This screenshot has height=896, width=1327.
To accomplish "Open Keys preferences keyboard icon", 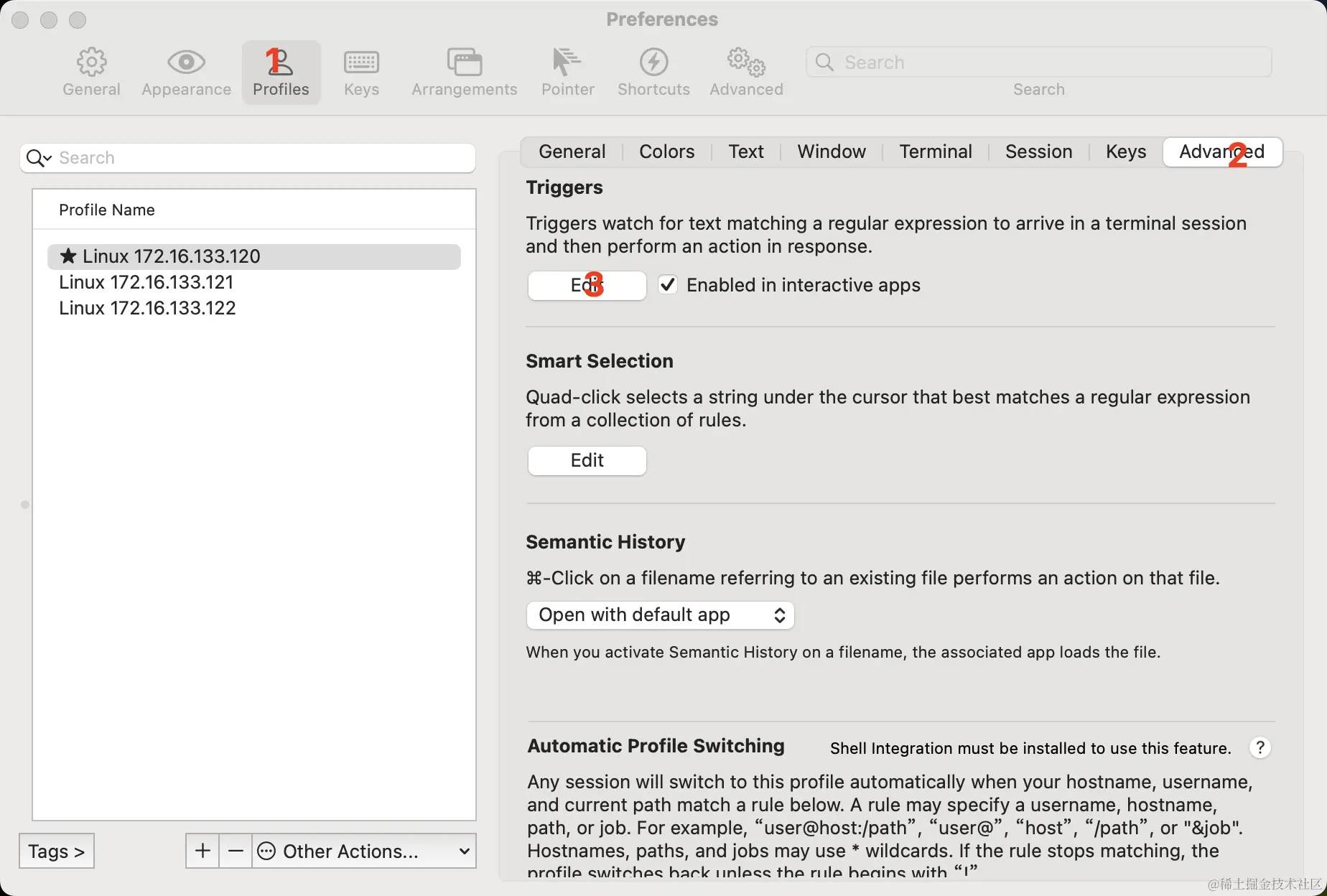I will coord(361,62).
